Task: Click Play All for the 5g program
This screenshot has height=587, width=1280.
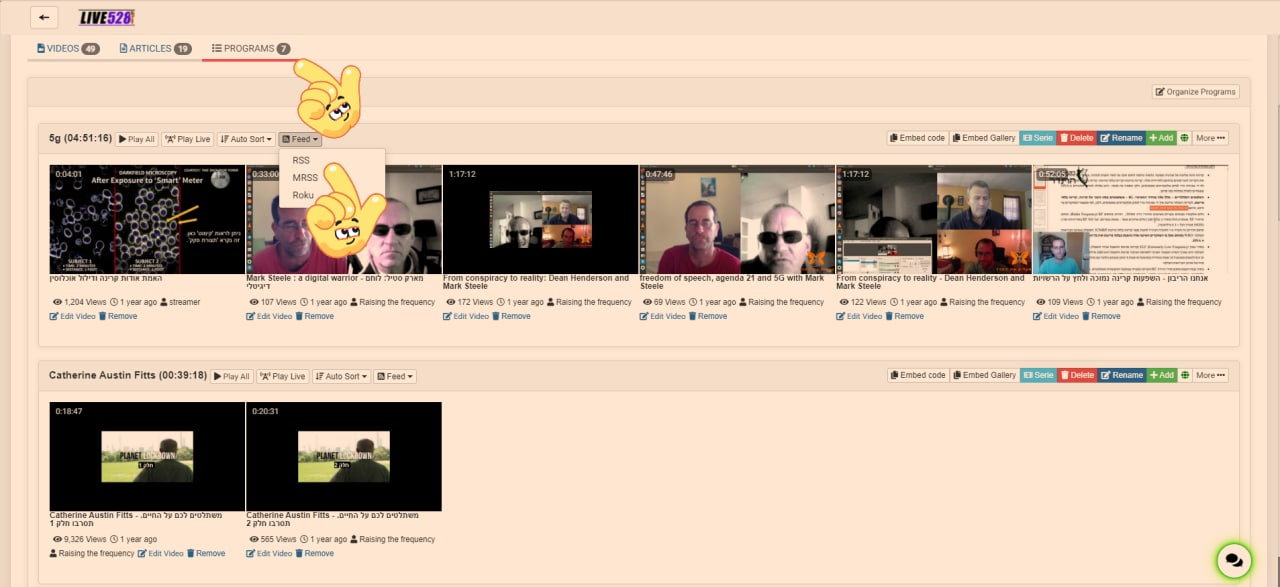Action: tap(136, 138)
